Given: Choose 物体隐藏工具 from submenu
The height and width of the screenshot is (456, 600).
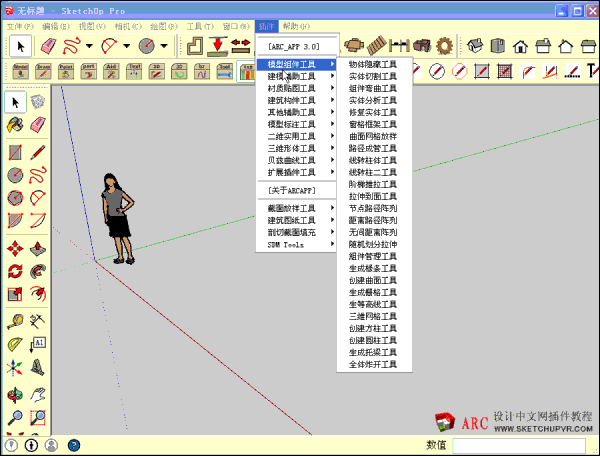Looking at the screenshot, I should pos(374,64).
